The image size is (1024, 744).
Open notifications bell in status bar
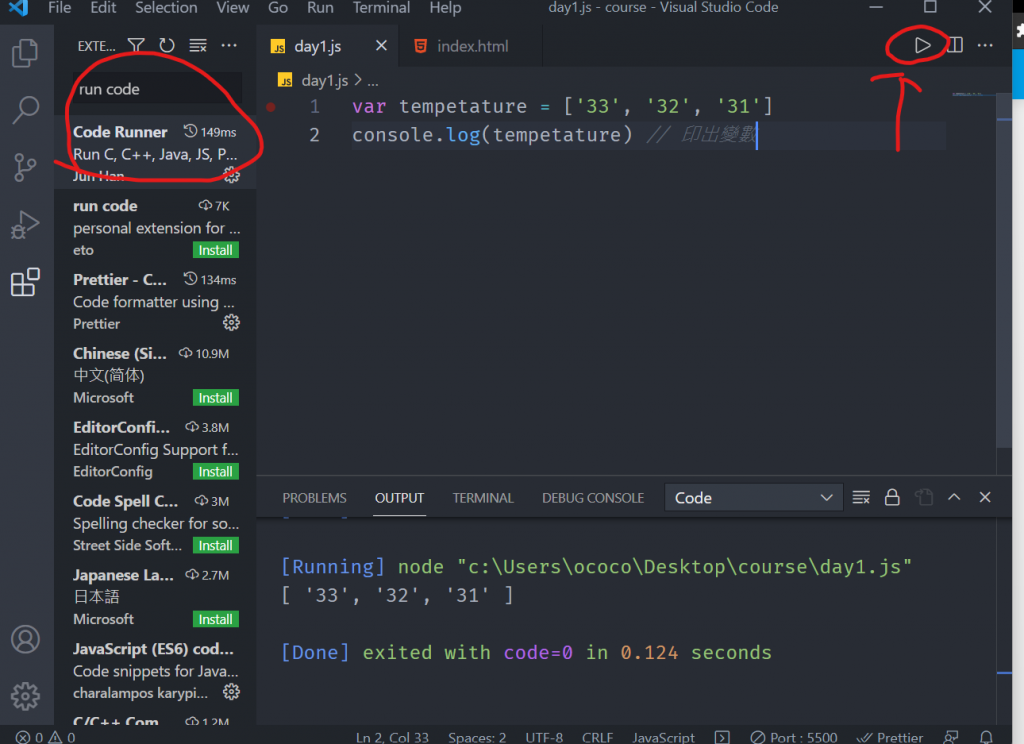pyautogui.click(x=986, y=737)
